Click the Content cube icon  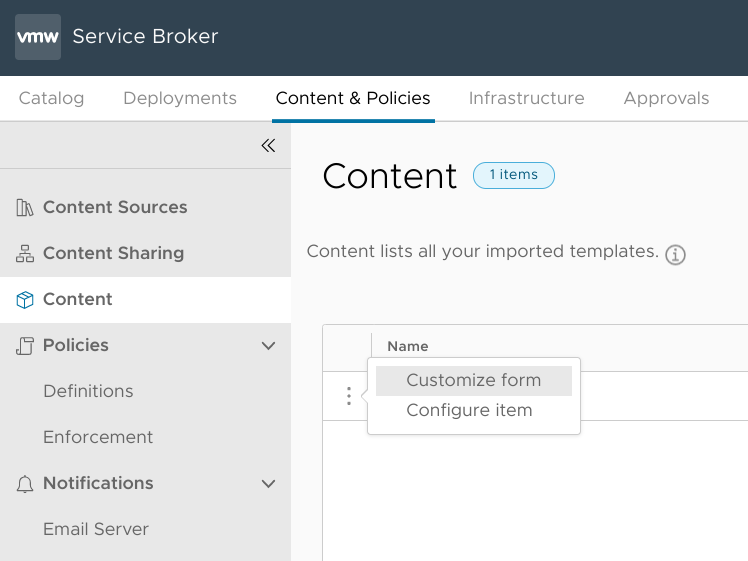[25, 300]
